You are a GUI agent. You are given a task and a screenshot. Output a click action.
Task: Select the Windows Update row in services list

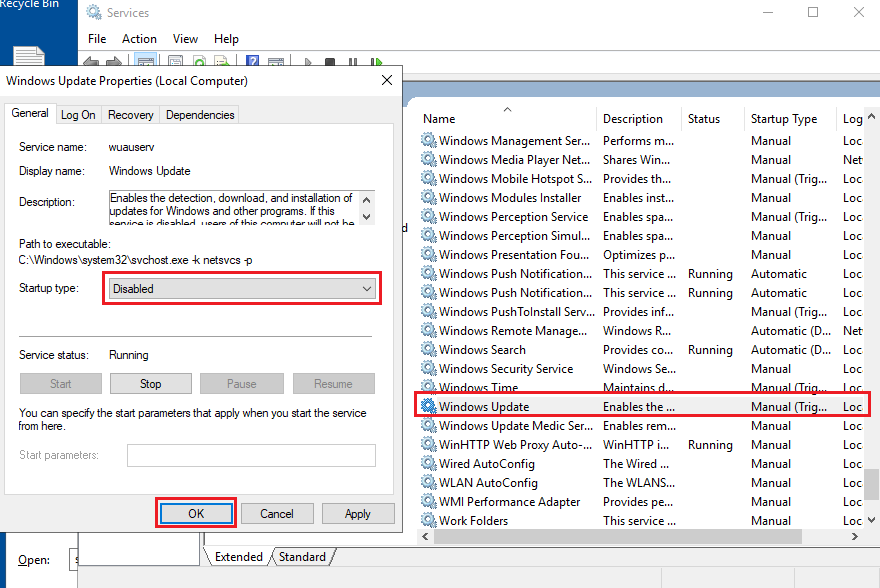[x=642, y=406]
